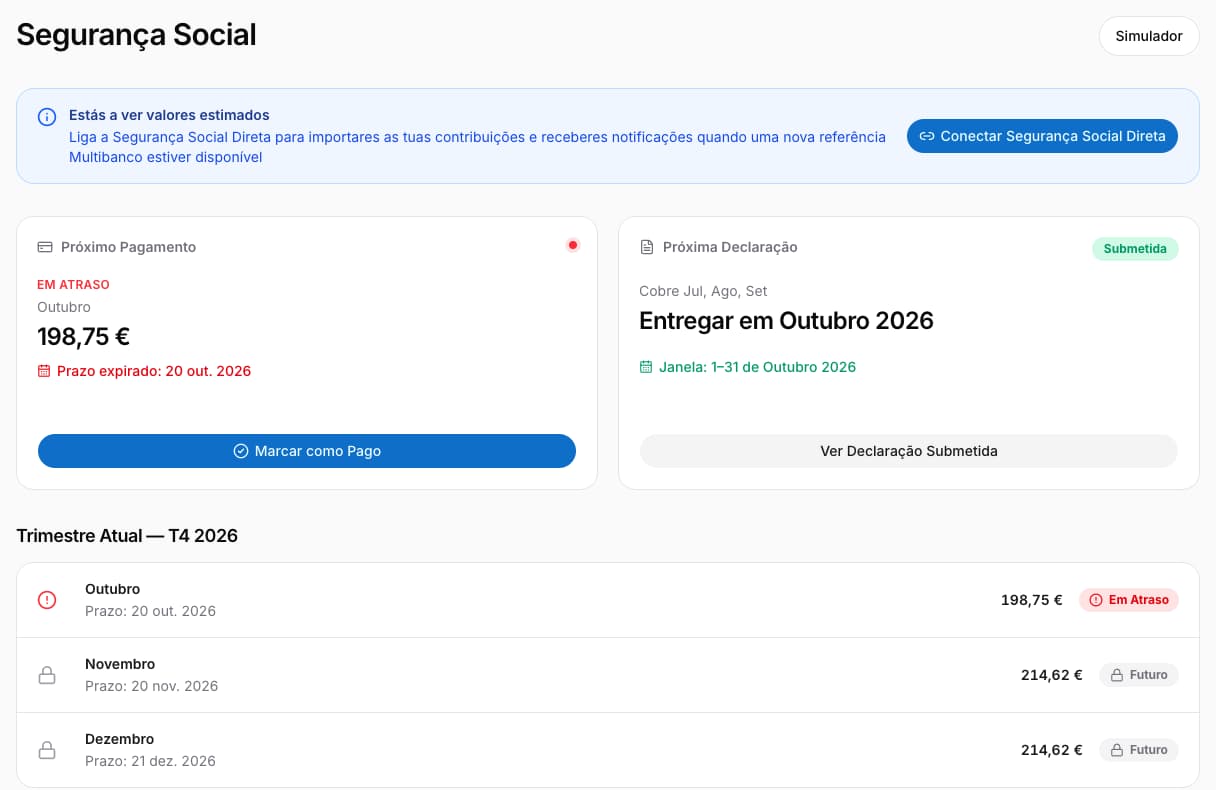This screenshot has height=790, width=1216.
Task: Click the Futuro badge in the Dezembro row
Action: click(1139, 750)
